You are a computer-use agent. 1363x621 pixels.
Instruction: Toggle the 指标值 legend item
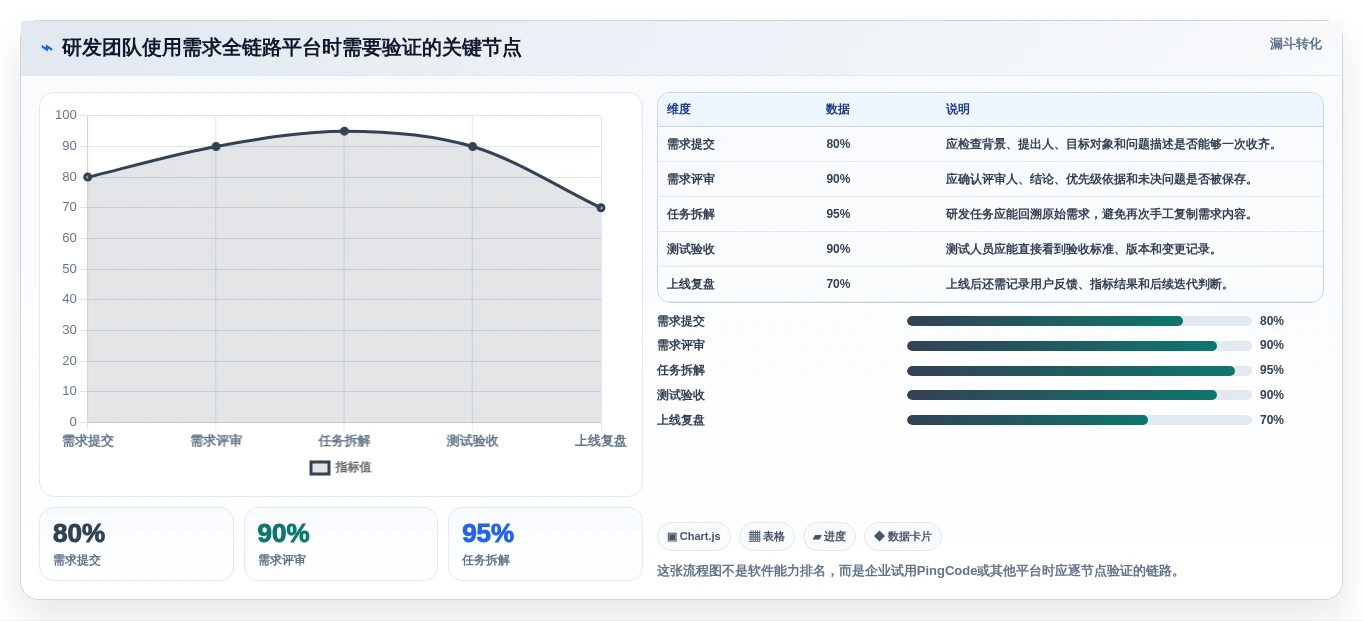(340, 467)
